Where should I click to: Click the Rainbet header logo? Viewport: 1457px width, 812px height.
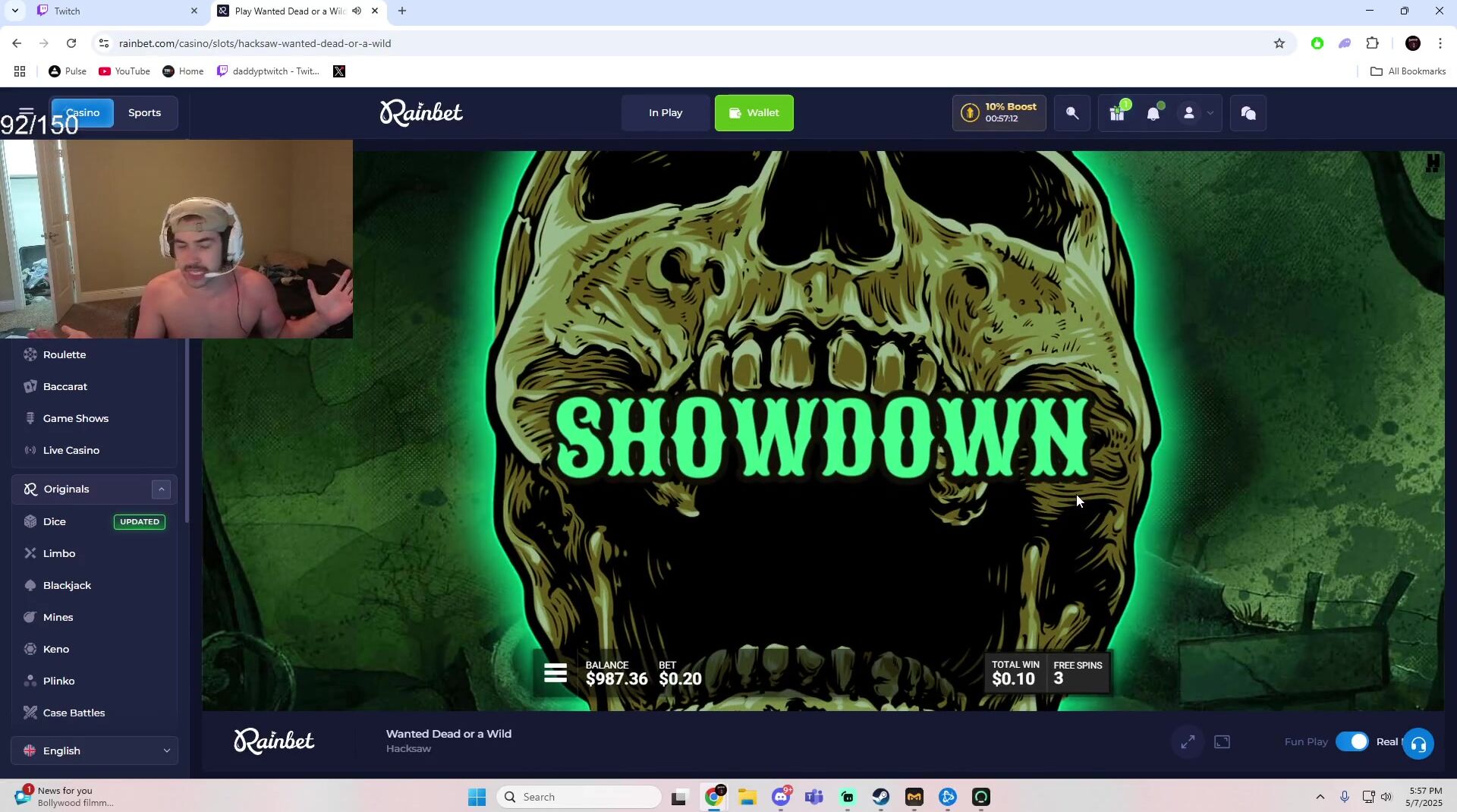421,112
